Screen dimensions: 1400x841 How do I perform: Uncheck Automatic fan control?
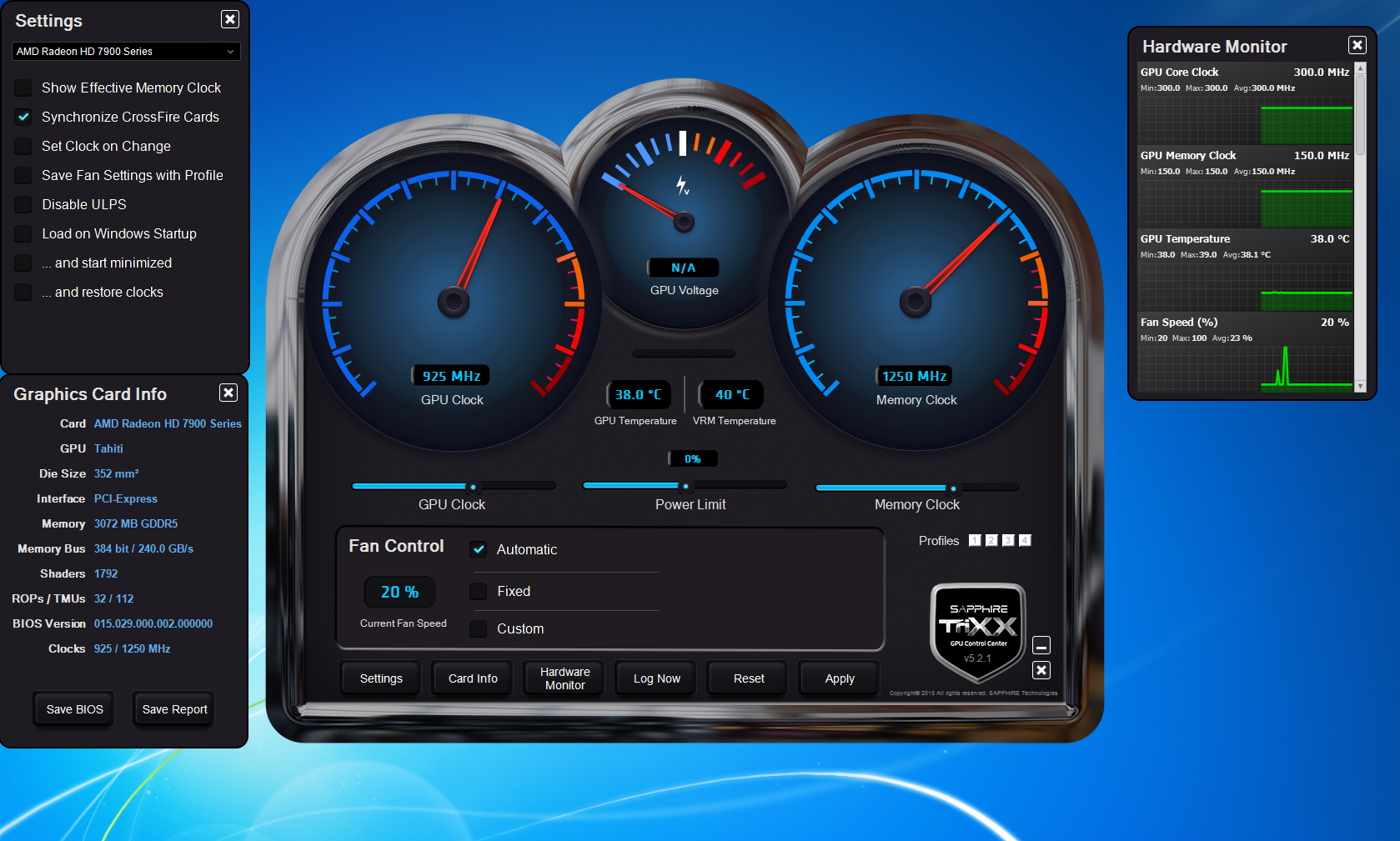(x=479, y=549)
